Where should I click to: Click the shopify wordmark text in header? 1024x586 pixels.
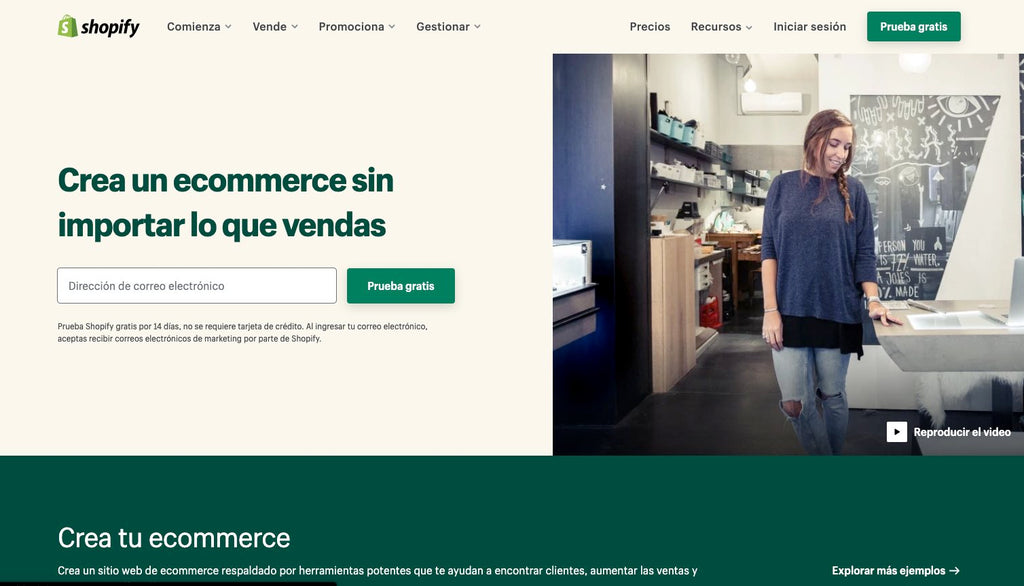(110, 27)
